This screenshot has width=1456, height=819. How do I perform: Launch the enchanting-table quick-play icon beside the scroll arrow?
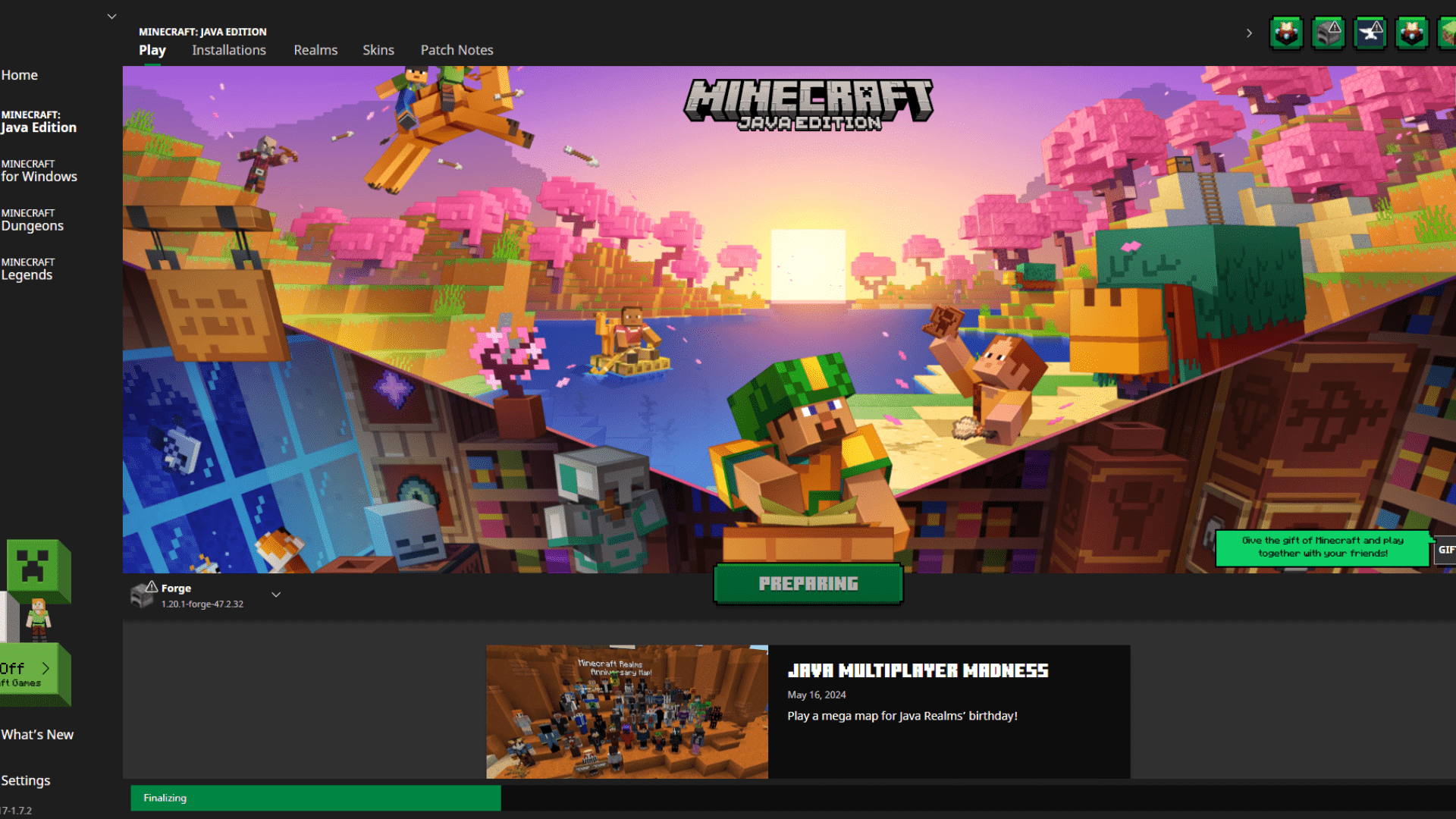pyautogui.click(x=1287, y=33)
